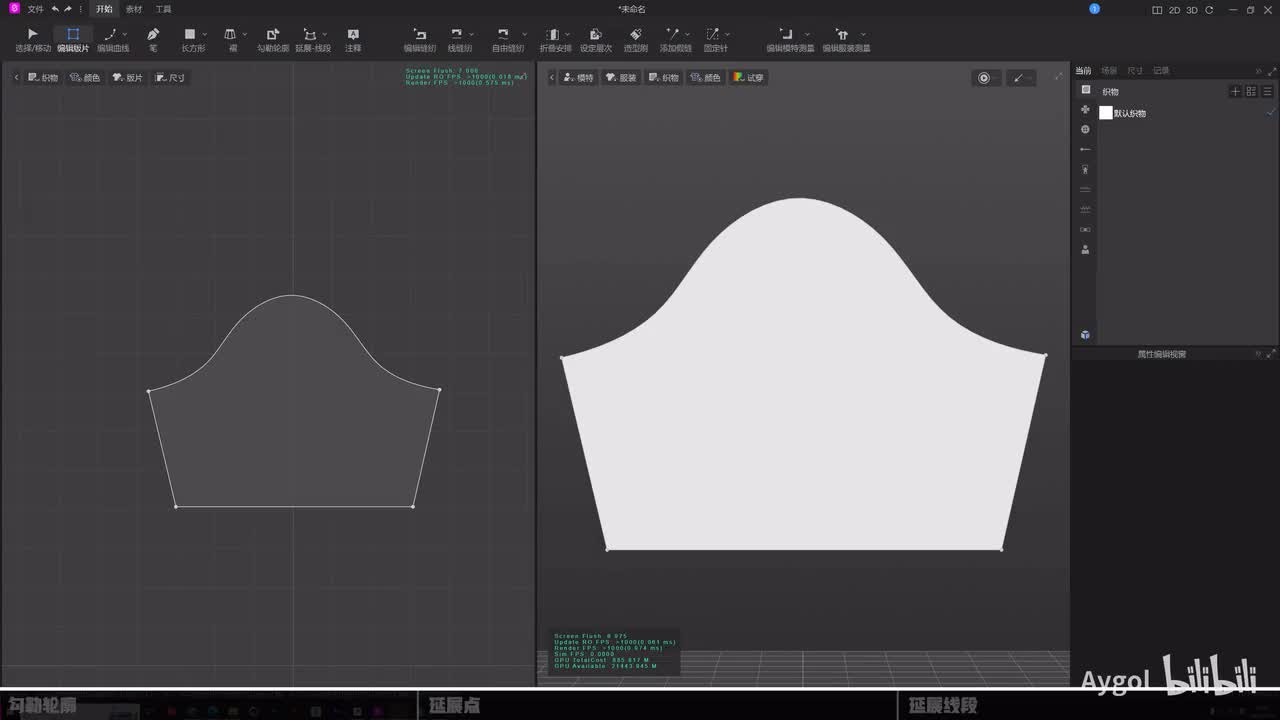Select the 编辑缝纫 edit sewing tool

click(x=420, y=39)
